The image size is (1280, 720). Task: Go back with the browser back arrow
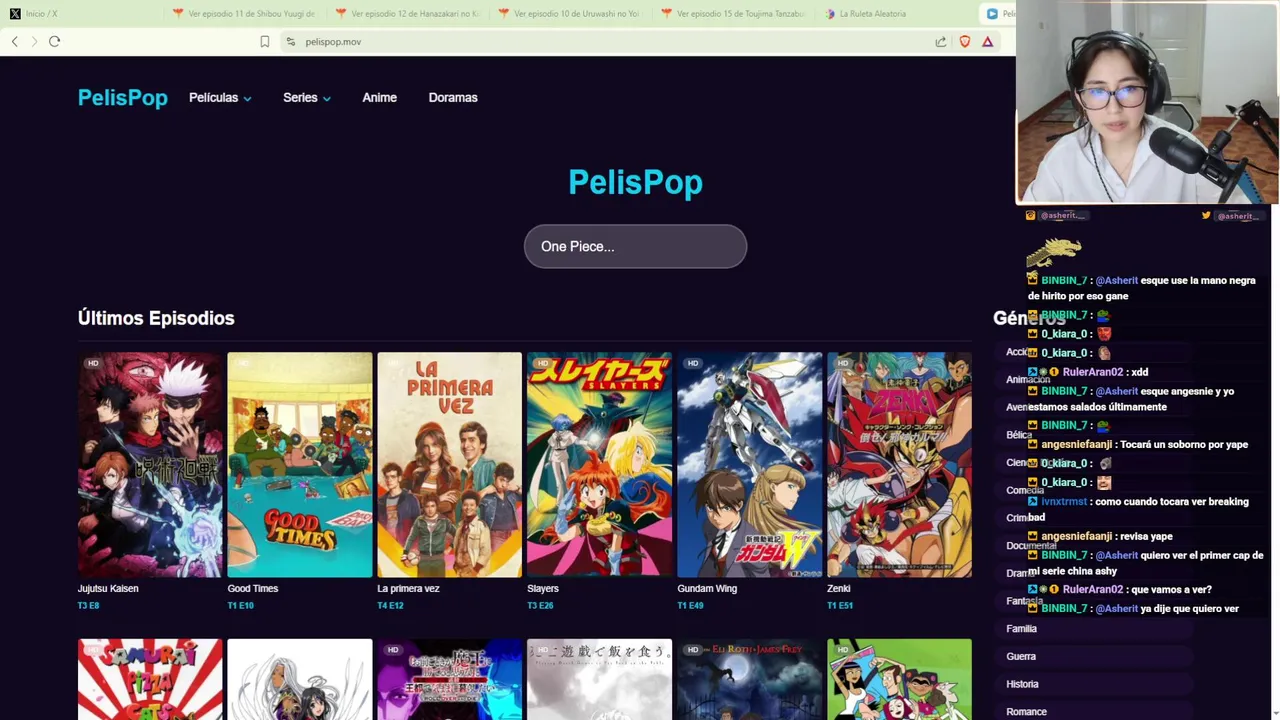click(x=15, y=41)
